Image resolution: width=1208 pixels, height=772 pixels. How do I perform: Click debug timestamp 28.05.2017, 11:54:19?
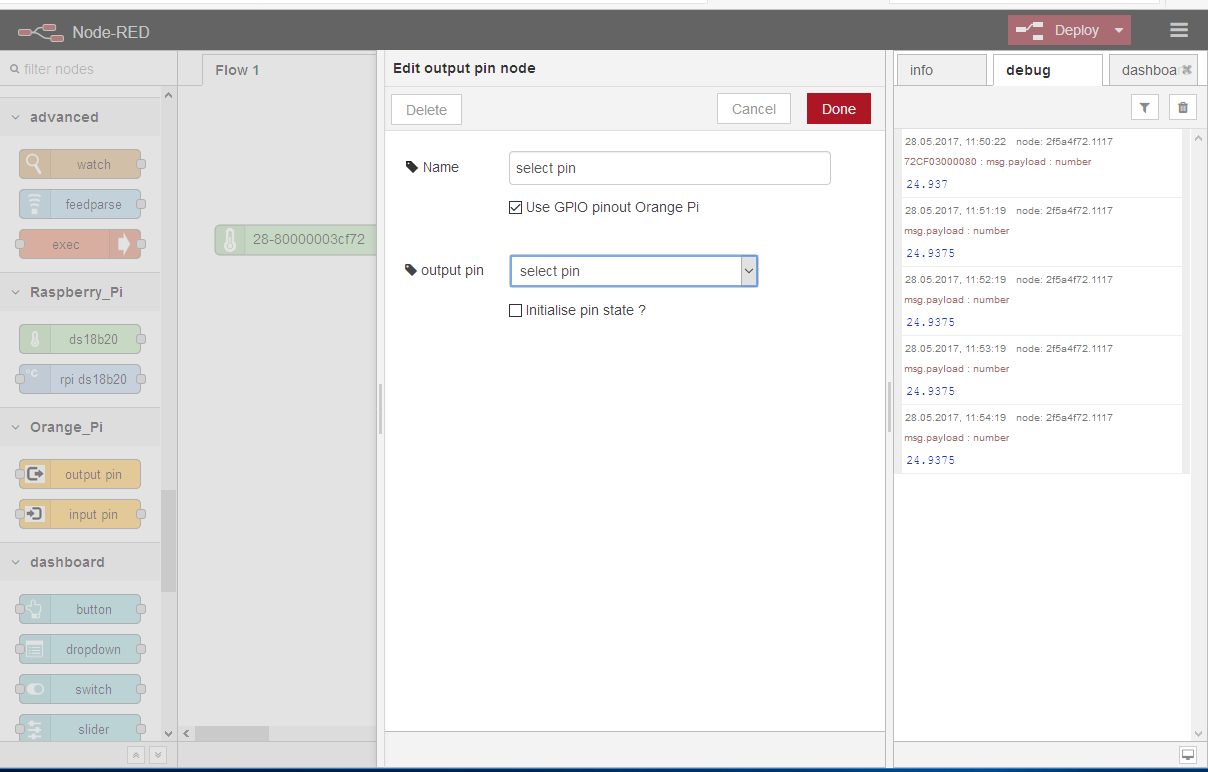click(x=955, y=418)
